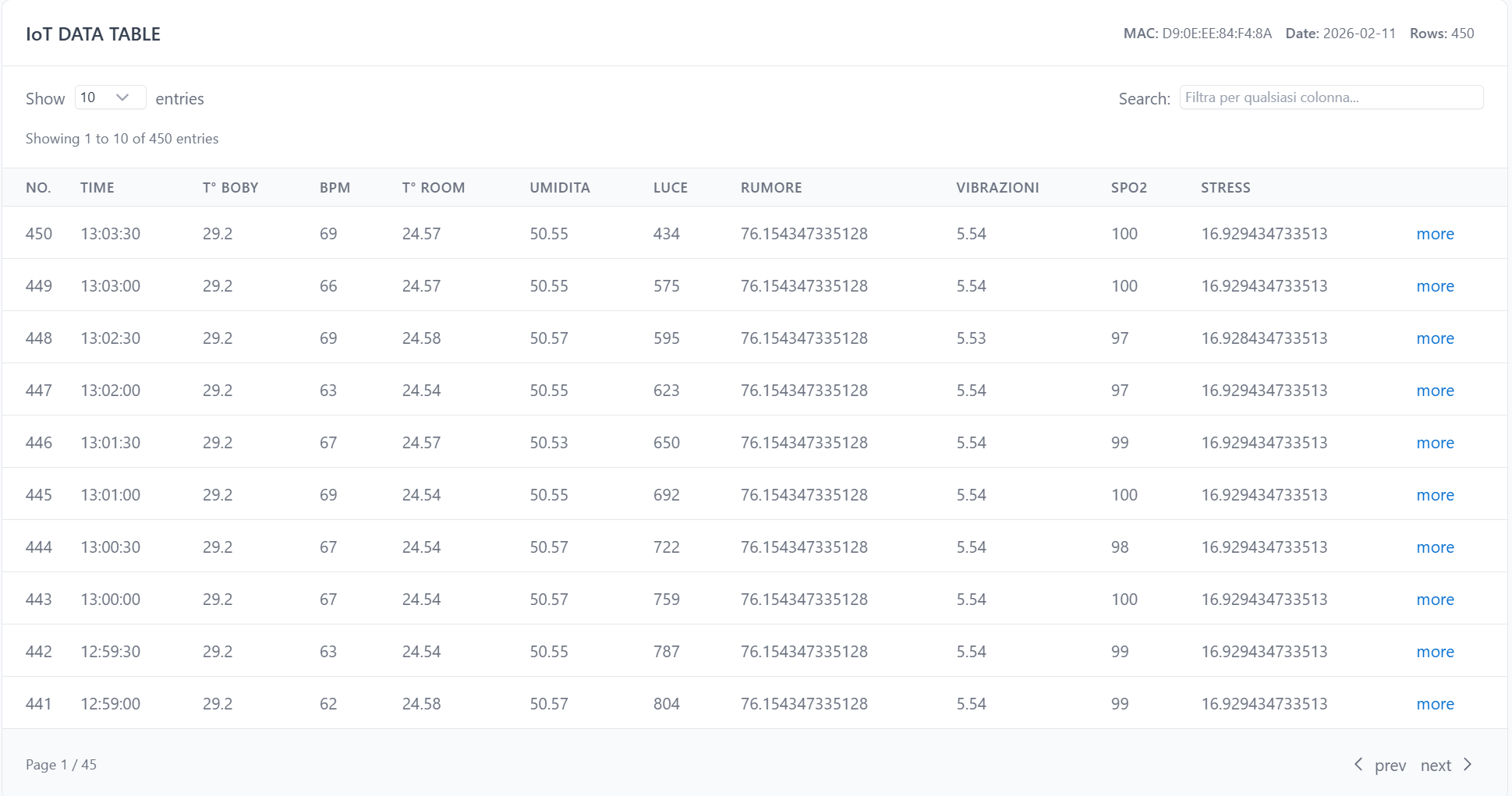Image resolution: width=1512 pixels, height=796 pixels.
Task: Open more details for row 449
Action: (x=1435, y=286)
